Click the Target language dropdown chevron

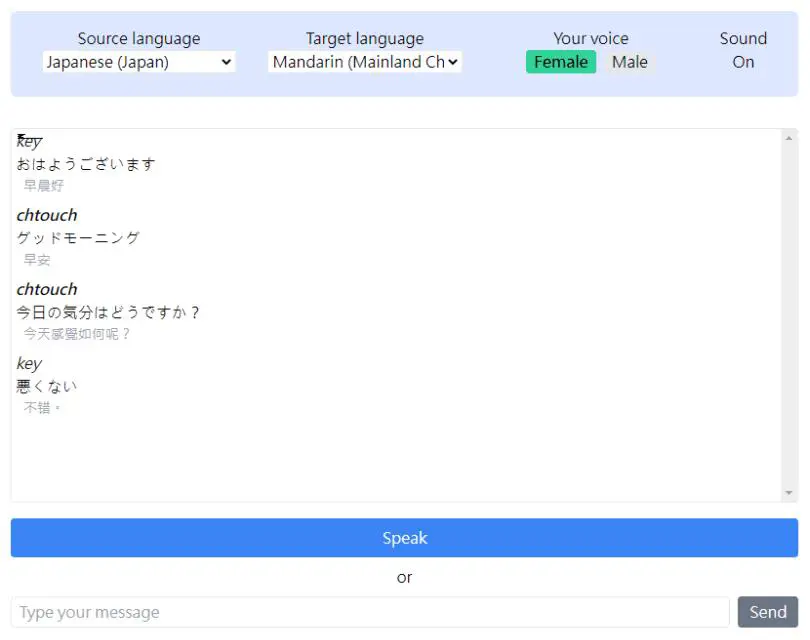453,62
